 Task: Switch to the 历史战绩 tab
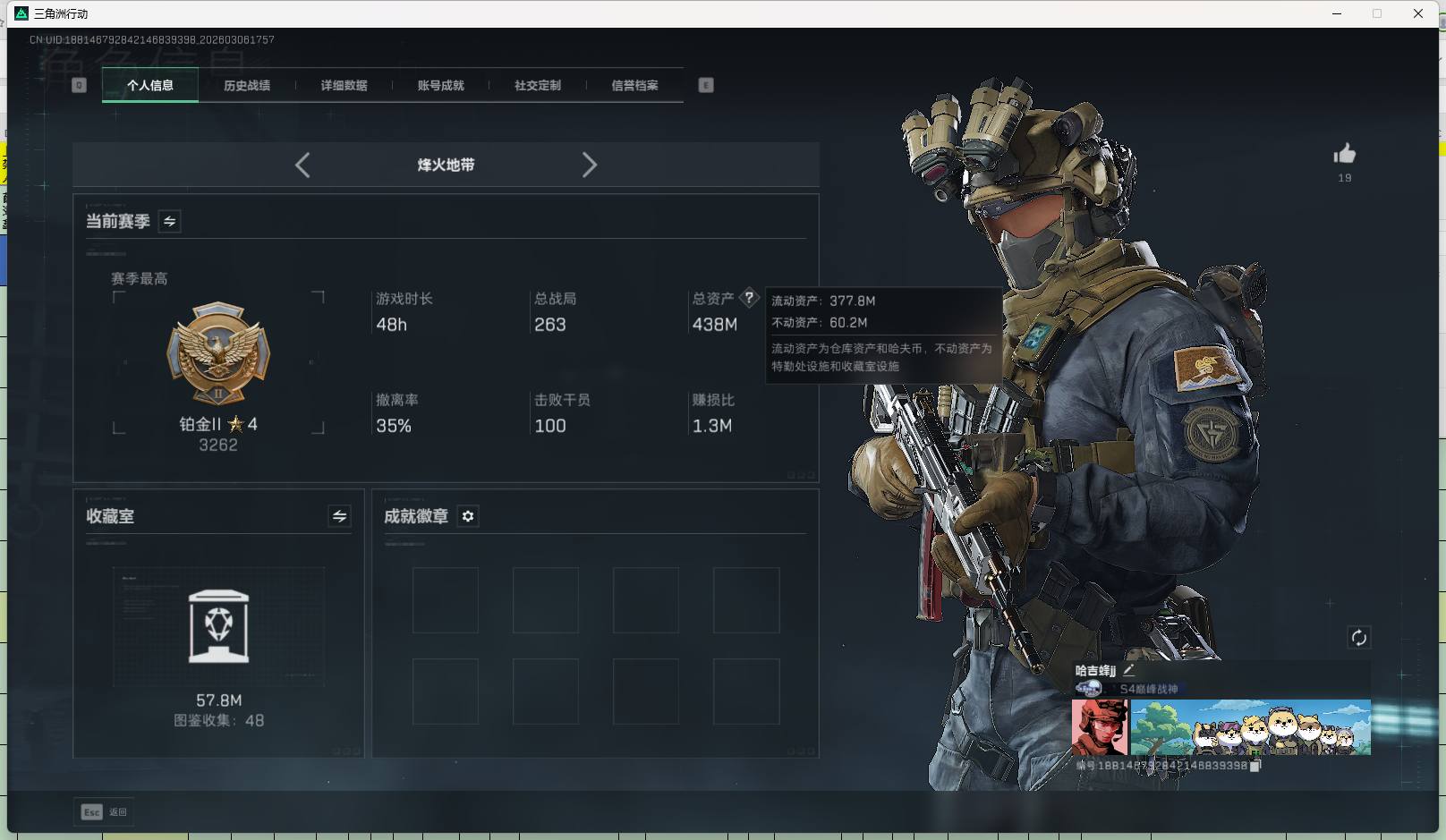click(x=247, y=85)
